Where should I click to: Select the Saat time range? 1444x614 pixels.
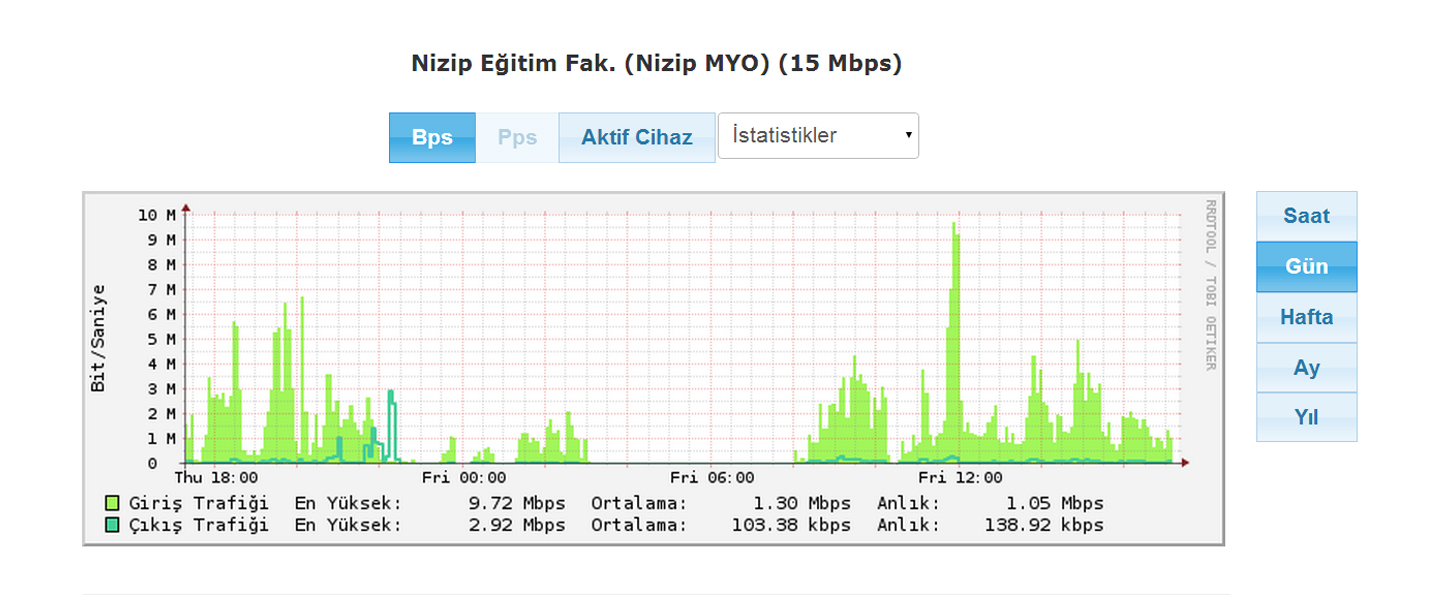[1306, 216]
